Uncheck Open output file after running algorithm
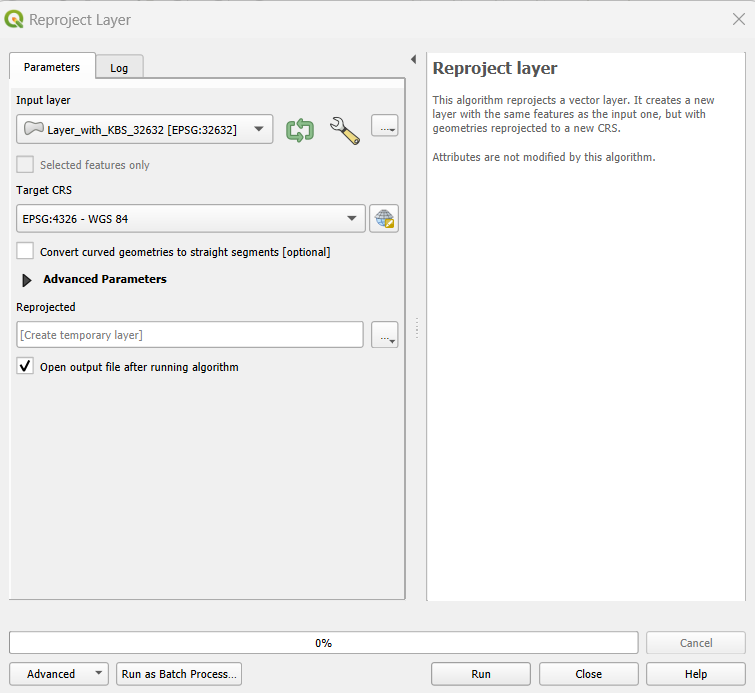The width and height of the screenshot is (755, 693). (25, 367)
